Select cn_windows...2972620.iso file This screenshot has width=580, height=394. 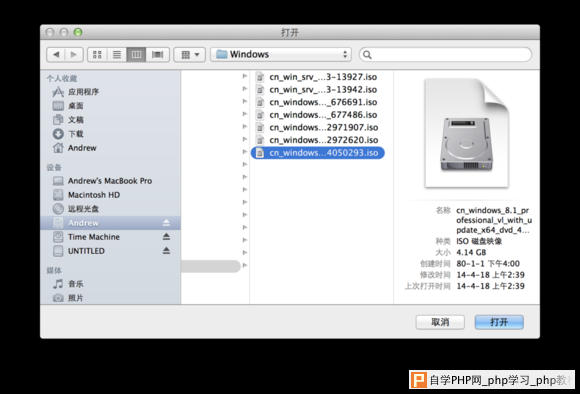pyautogui.click(x=317, y=140)
